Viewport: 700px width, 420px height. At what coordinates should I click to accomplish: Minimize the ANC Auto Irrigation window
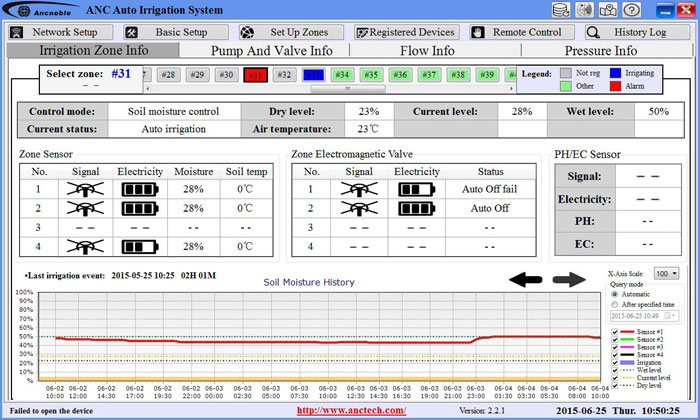tap(665, 10)
